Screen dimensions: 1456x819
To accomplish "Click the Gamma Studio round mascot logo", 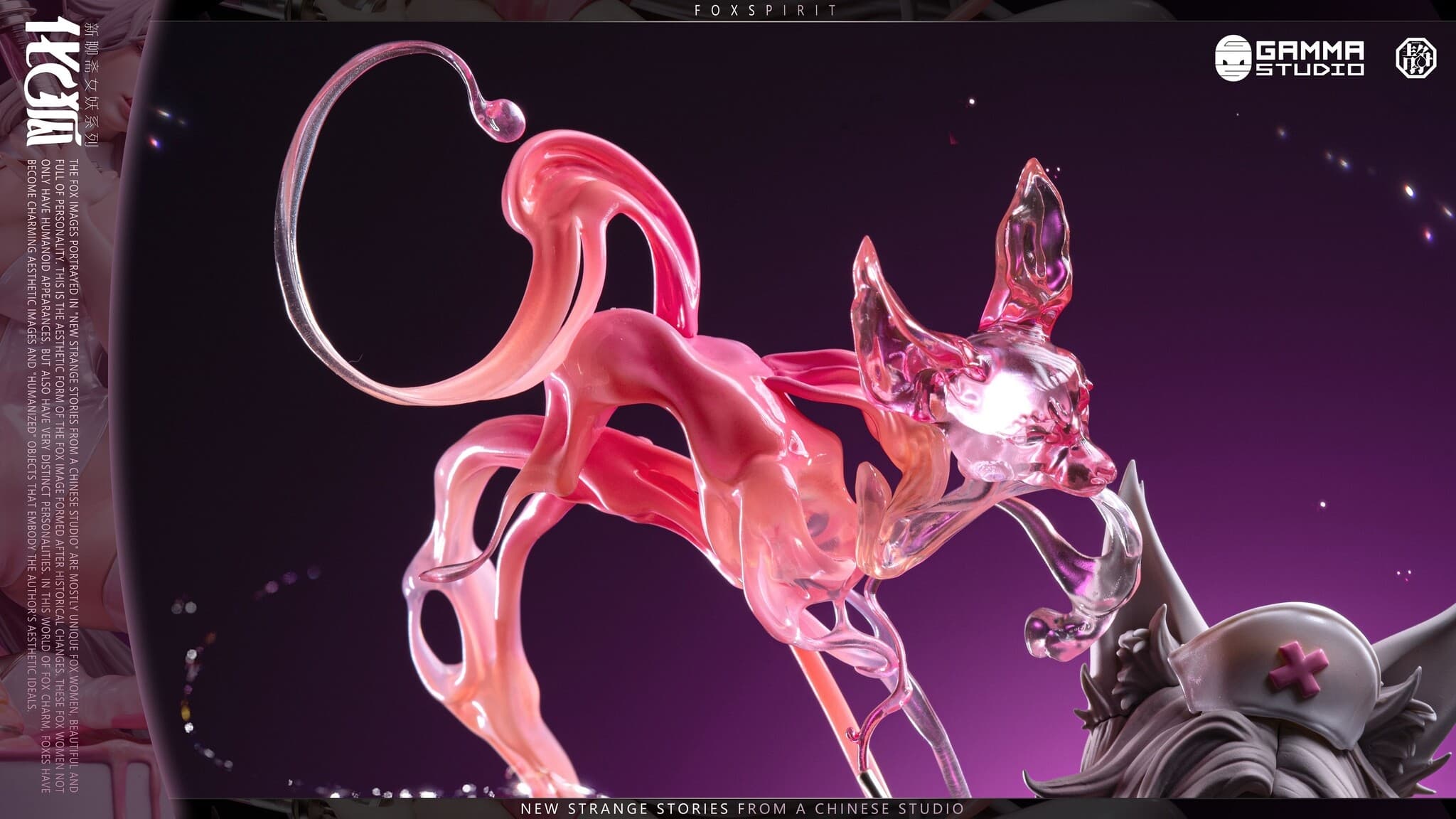I will (x=1233, y=58).
